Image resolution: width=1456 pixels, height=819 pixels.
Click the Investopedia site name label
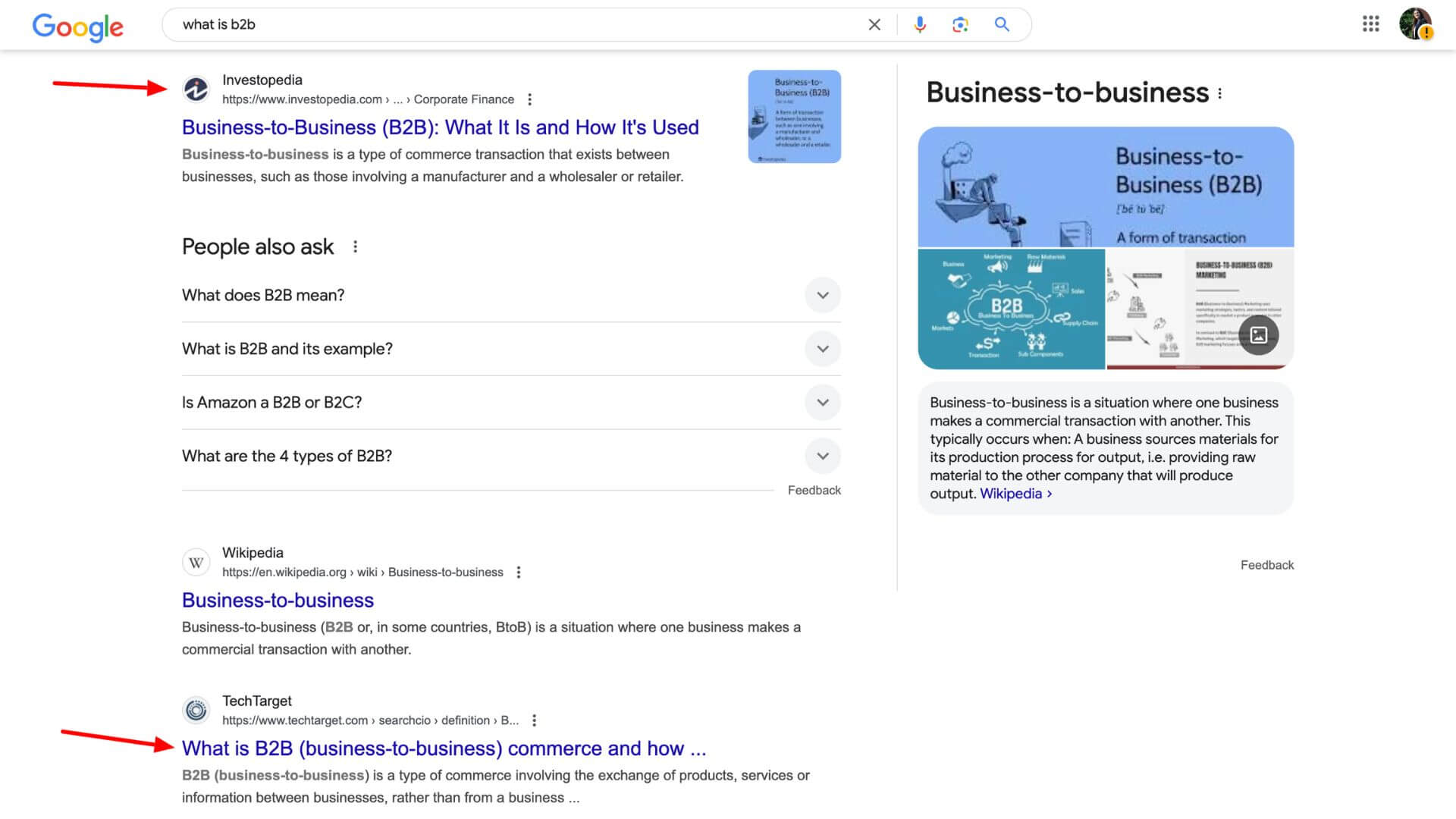tap(262, 80)
